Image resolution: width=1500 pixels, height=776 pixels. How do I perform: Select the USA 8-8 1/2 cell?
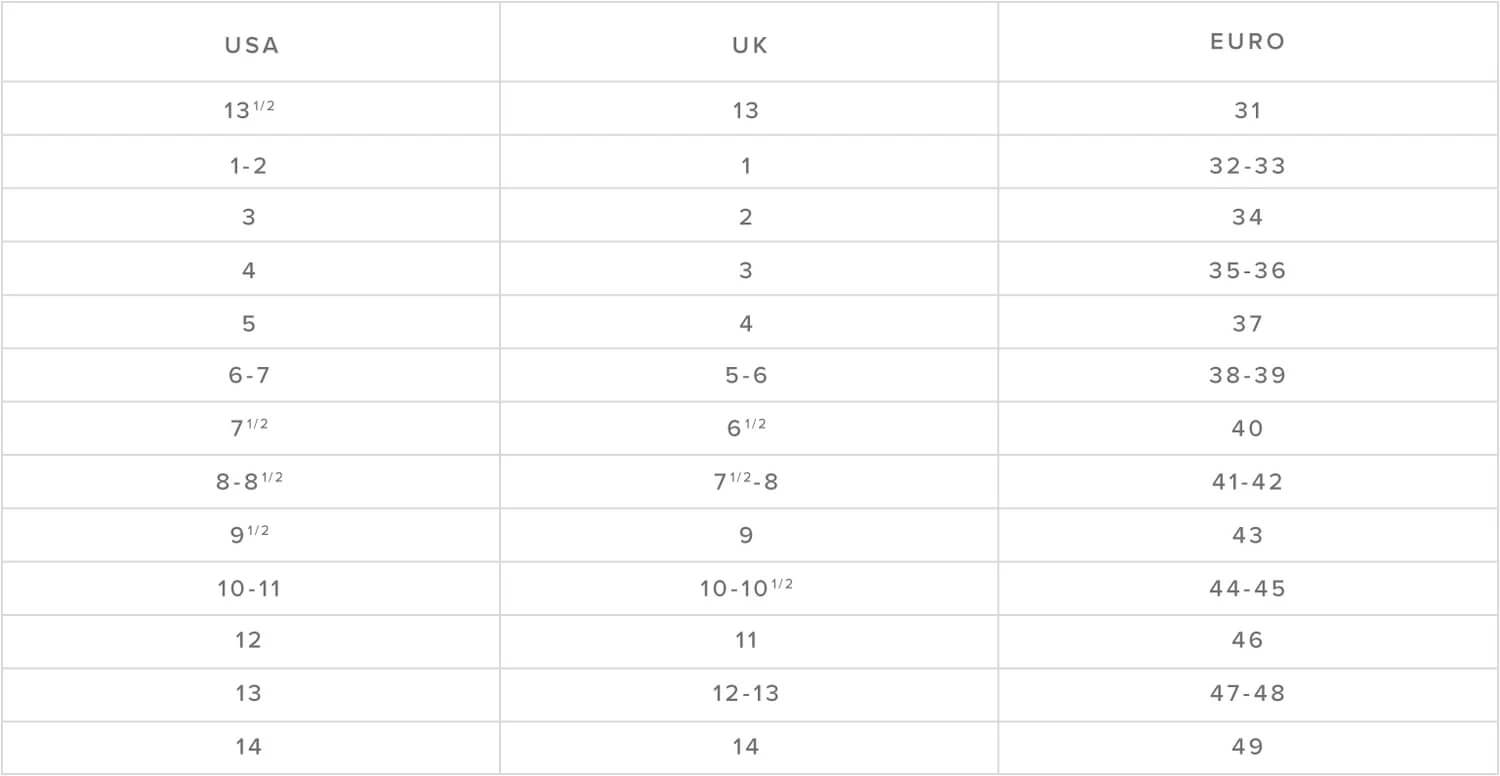[249, 480]
